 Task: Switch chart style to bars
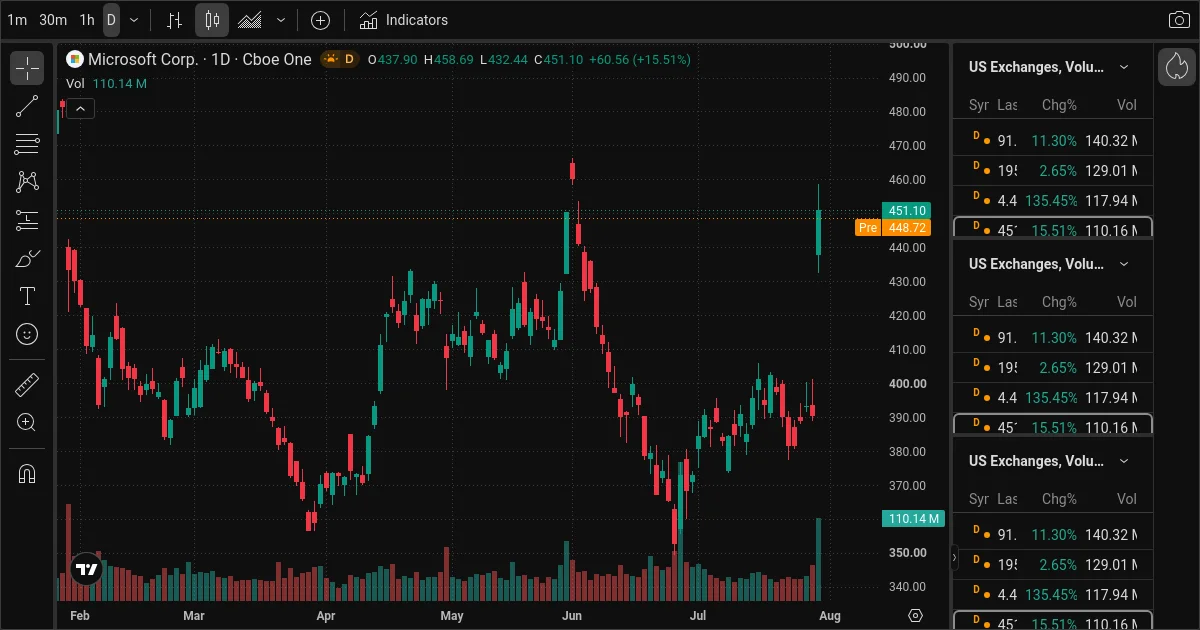(x=174, y=20)
